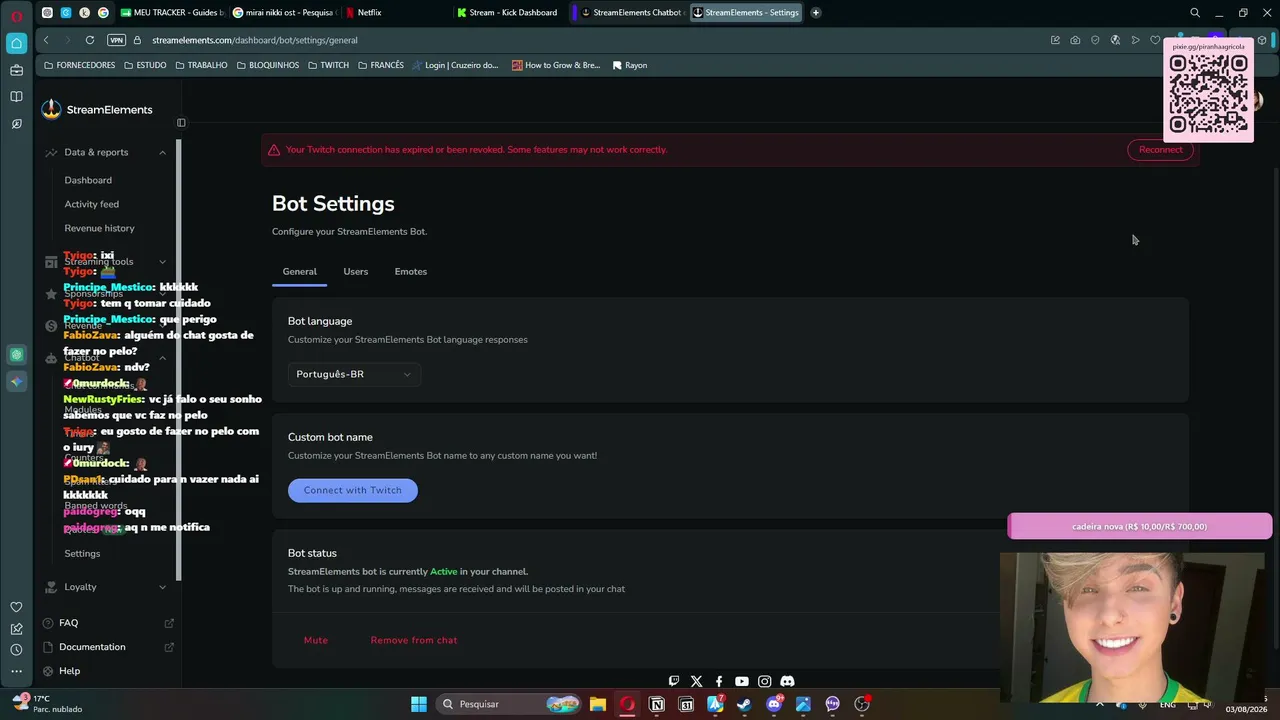Viewport: 1280px width, 720px height.
Task: Open the FORNECEDORES bookmarks folder
Action: click(x=79, y=65)
